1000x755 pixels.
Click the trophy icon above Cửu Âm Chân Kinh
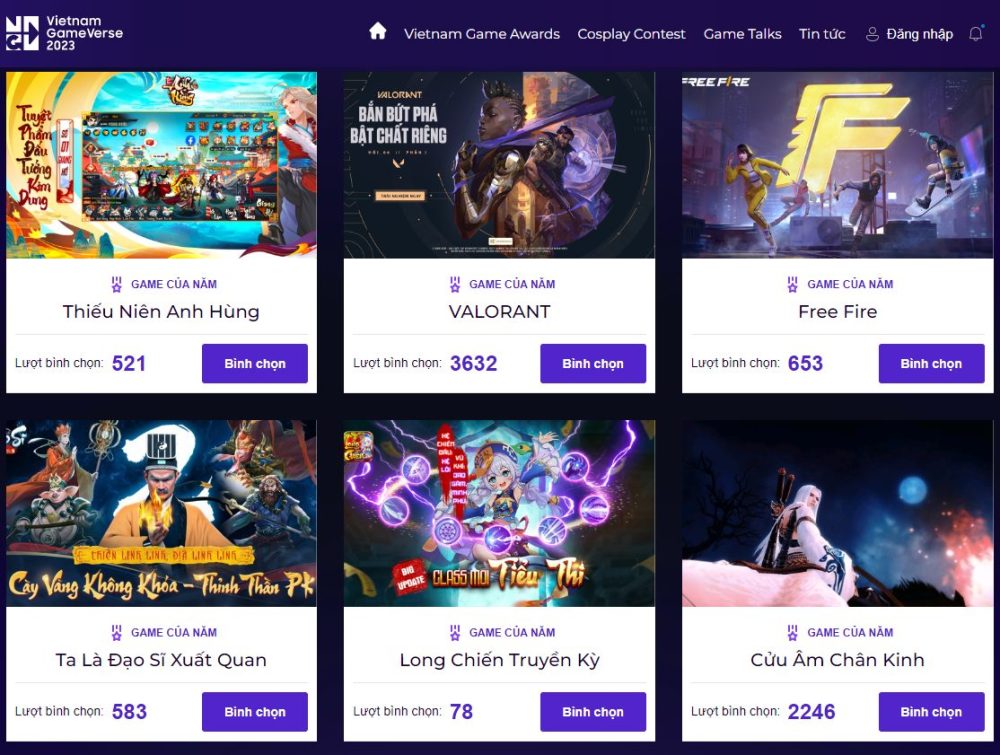coord(791,632)
